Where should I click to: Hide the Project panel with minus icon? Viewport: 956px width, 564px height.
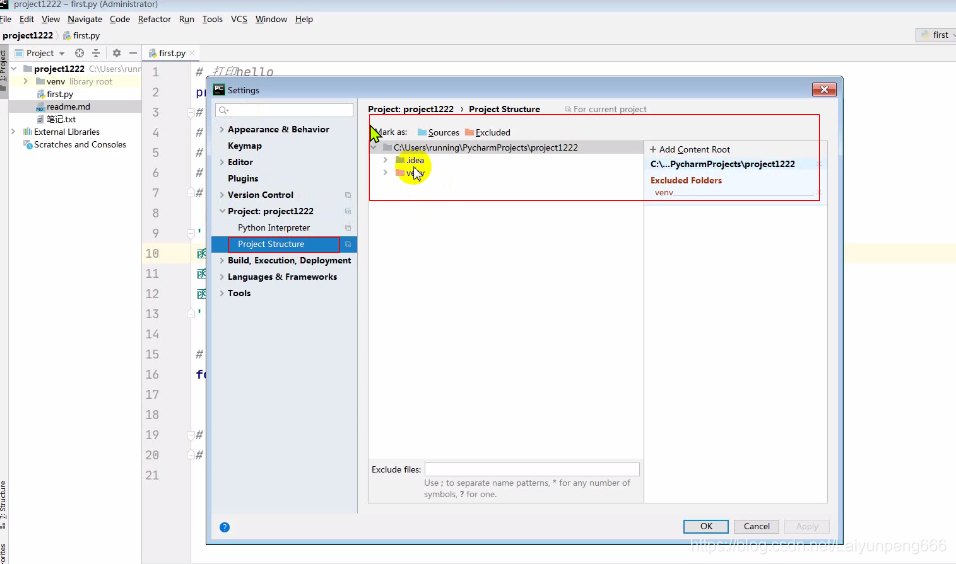(x=133, y=53)
